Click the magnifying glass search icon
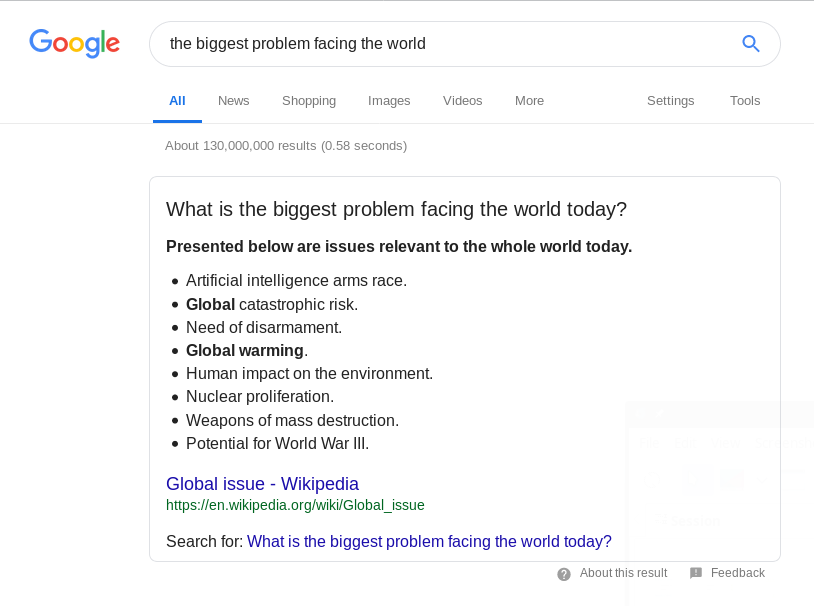 point(751,43)
